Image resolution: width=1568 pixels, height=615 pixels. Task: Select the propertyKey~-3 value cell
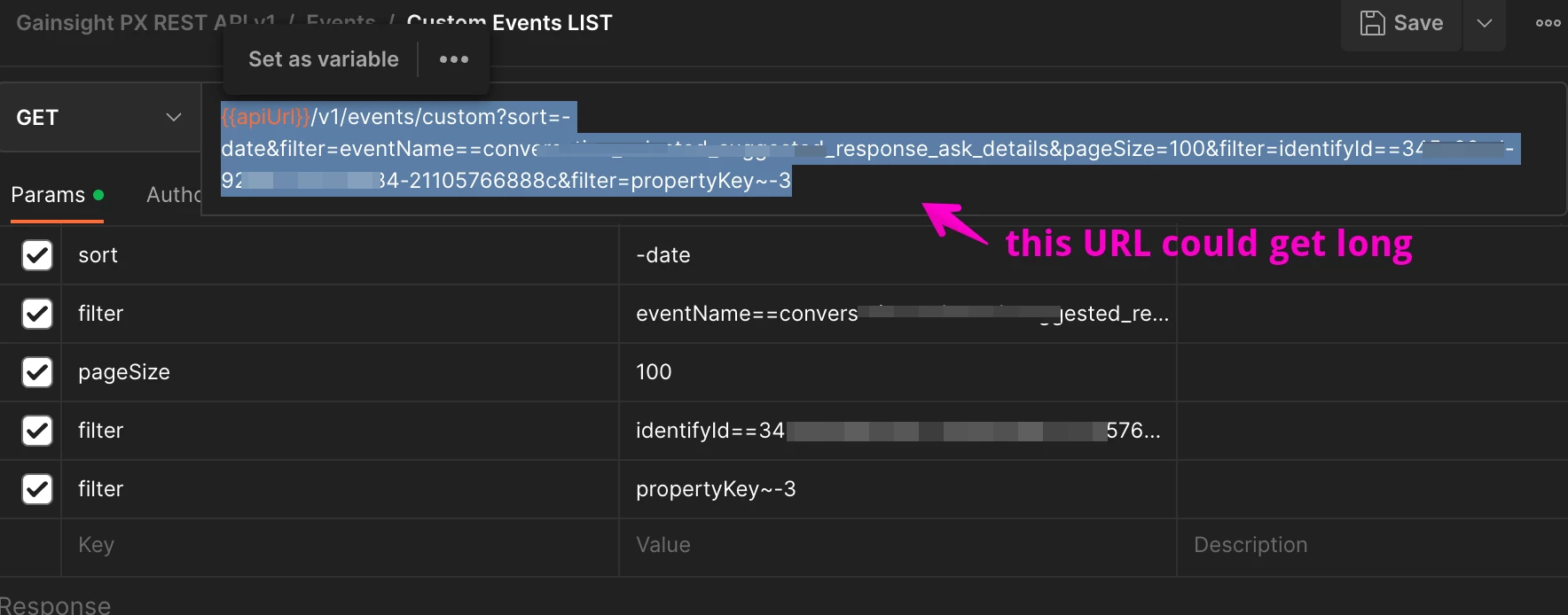tap(898, 489)
